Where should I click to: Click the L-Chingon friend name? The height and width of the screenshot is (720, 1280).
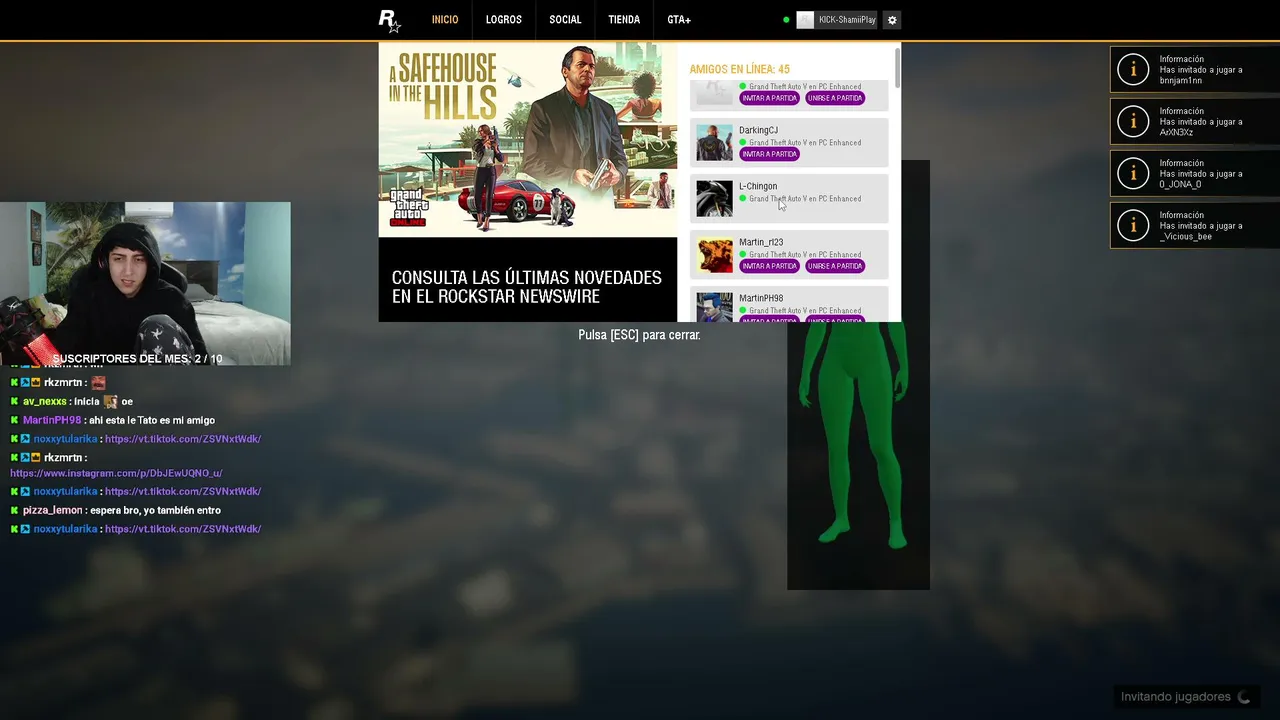pyautogui.click(x=758, y=186)
